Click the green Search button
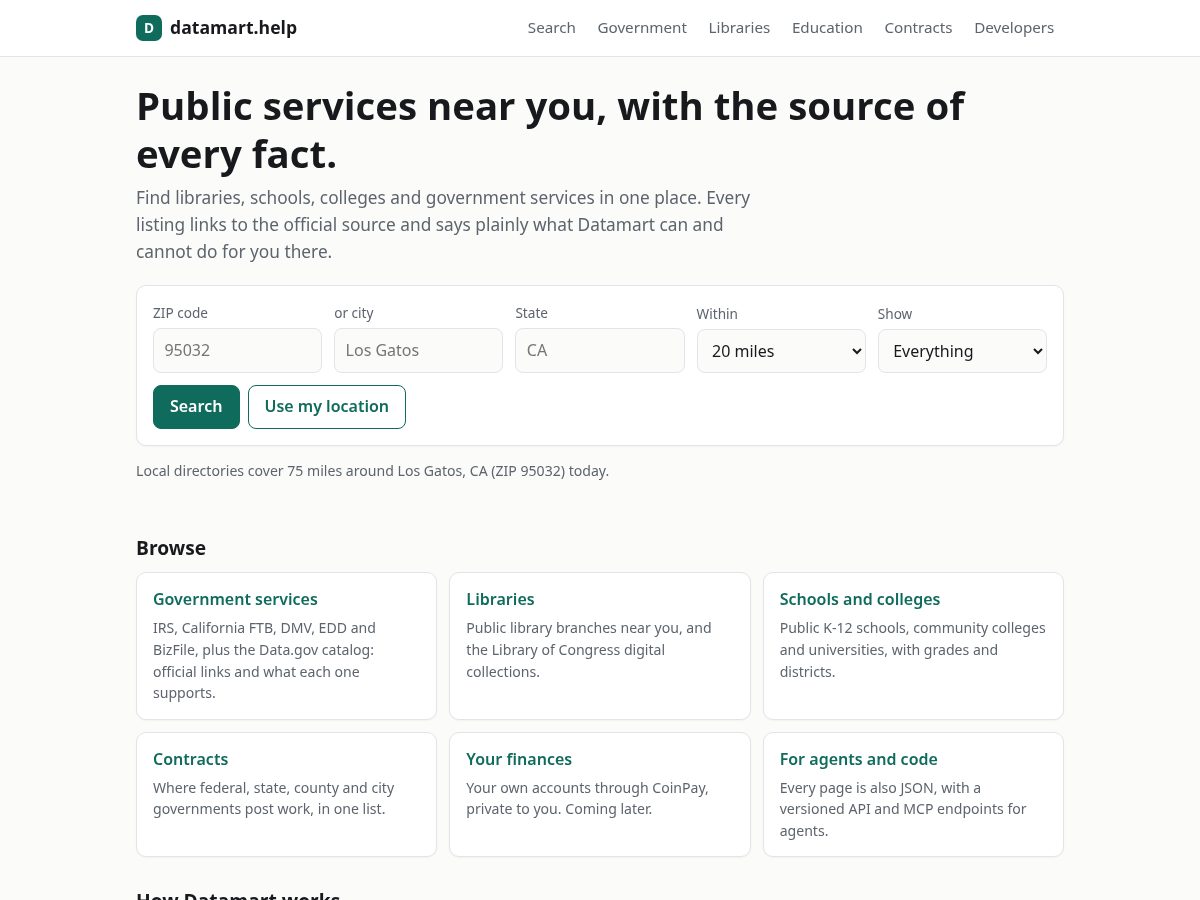 coord(196,407)
